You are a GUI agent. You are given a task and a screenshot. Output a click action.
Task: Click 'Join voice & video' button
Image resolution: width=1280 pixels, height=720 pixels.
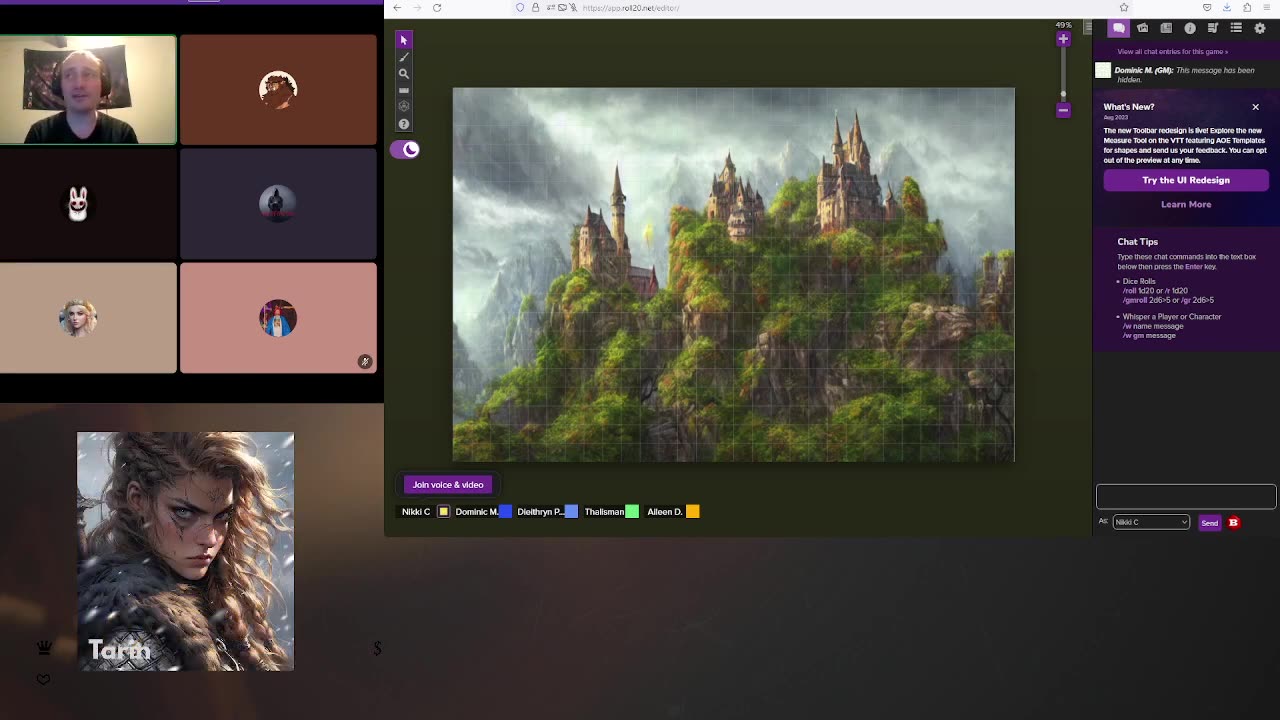tap(448, 485)
